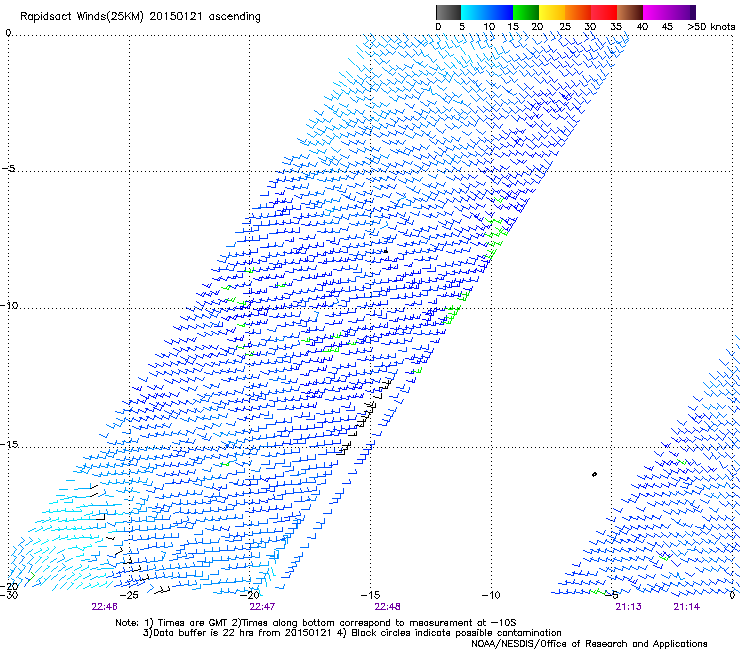
Task: Click the "0" longitude label at bottom right
Action: (732, 595)
